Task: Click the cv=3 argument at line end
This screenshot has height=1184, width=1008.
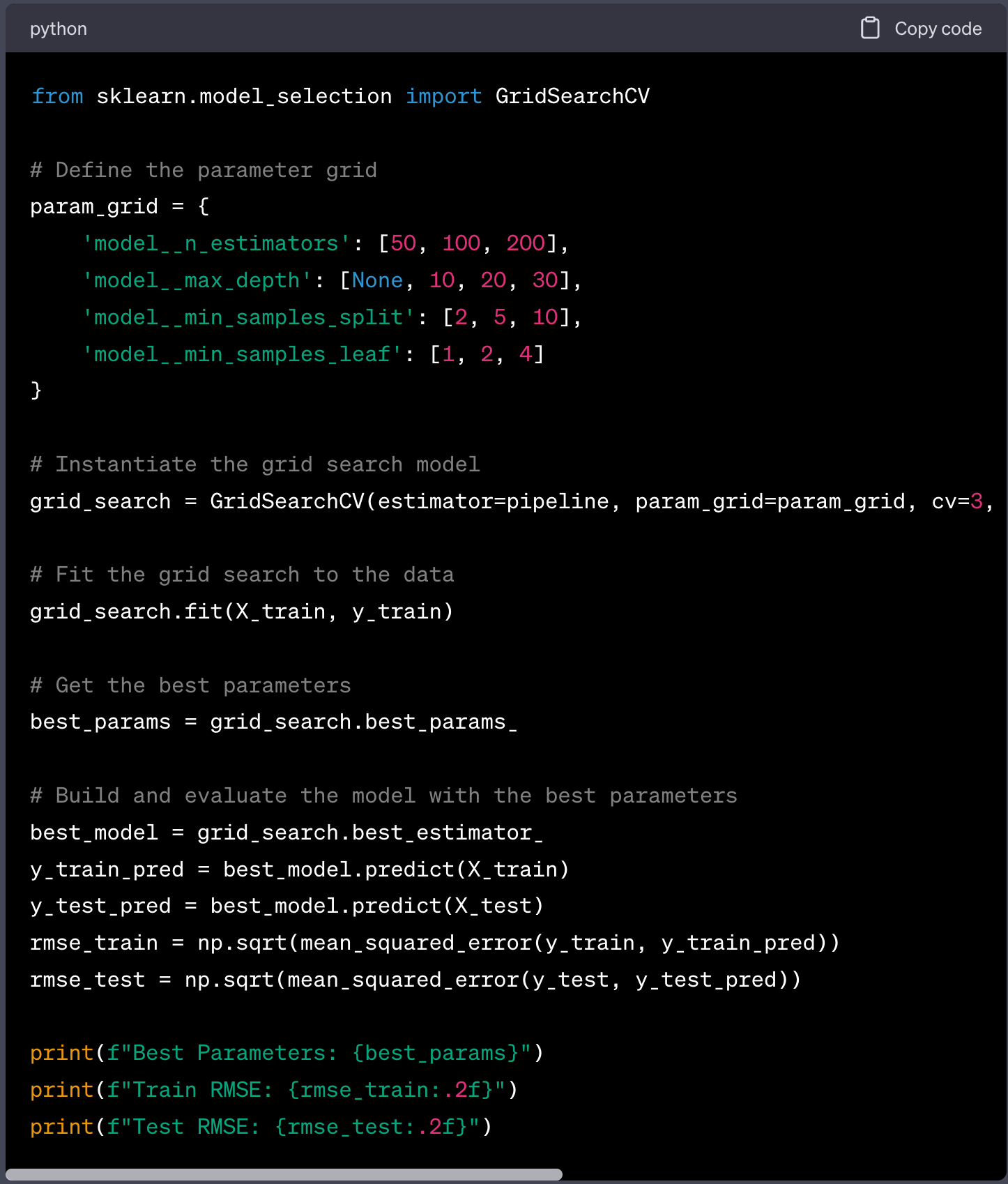Action: tap(957, 501)
